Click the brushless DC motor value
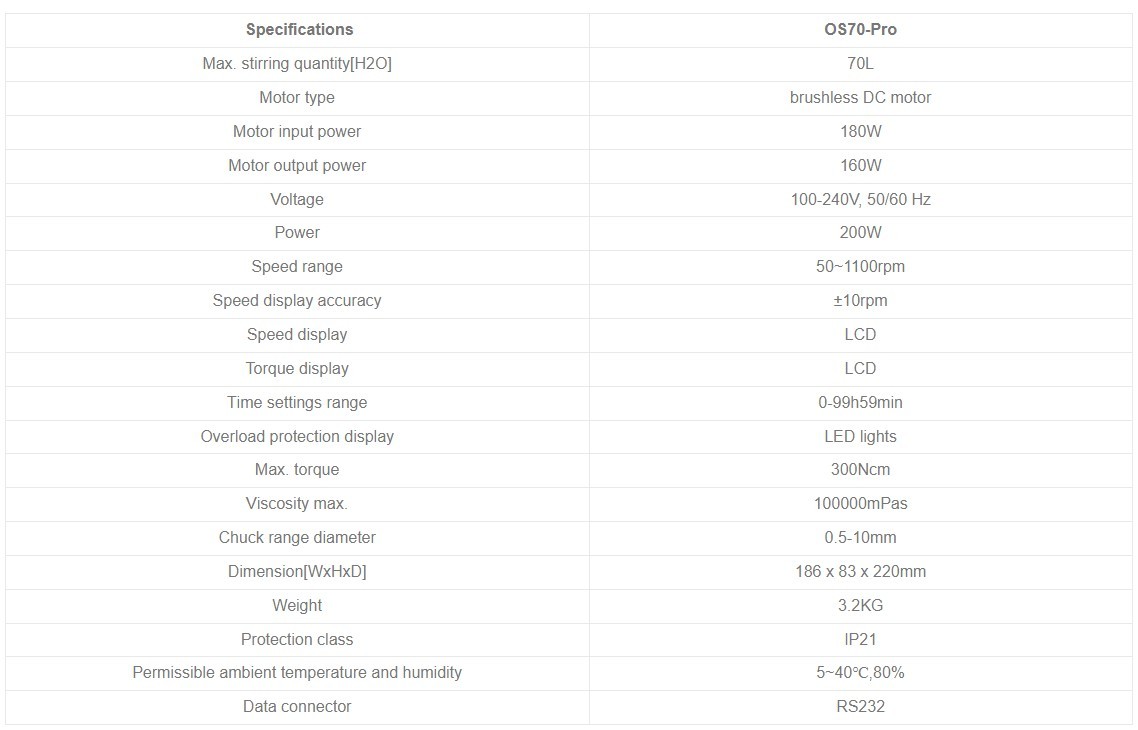The width and height of the screenshot is (1138, 730). click(860, 97)
